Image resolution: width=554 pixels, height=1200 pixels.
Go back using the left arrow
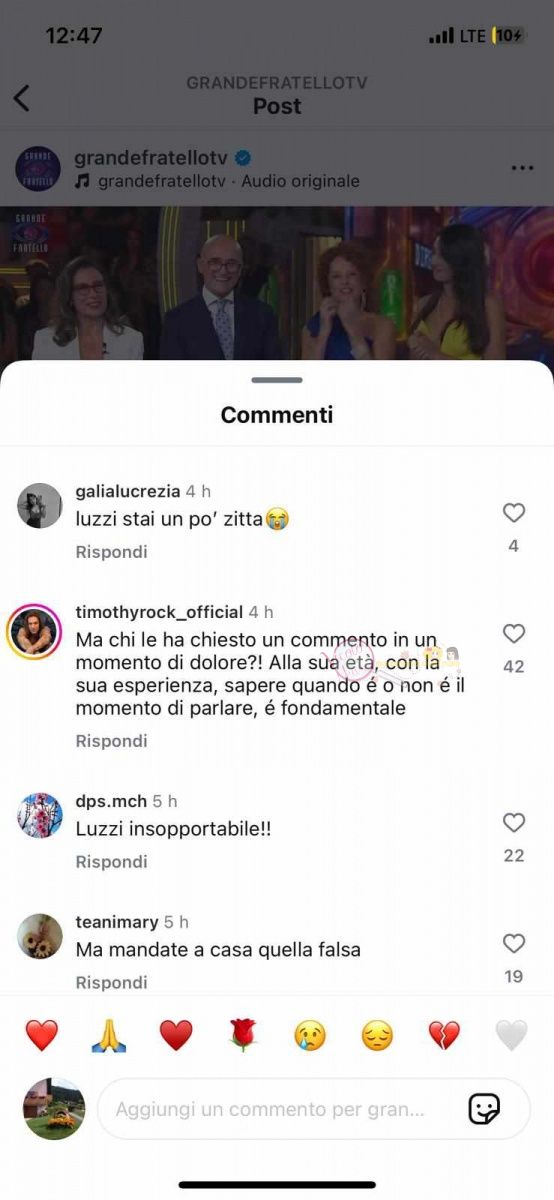click(x=22, y=97)
